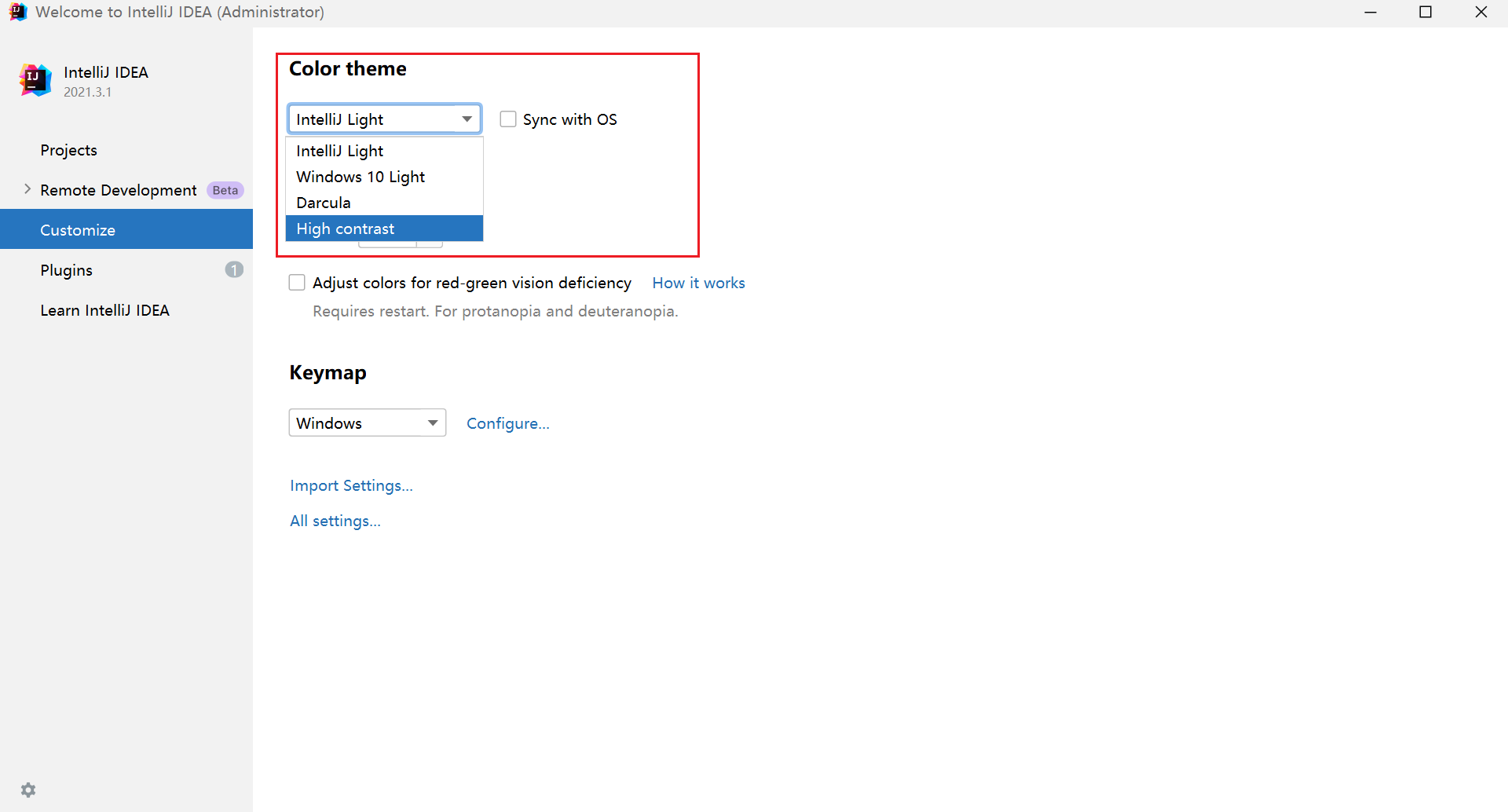Expand Remote Development tree arrow
The image size is (1508, 812).
[27, 189]
